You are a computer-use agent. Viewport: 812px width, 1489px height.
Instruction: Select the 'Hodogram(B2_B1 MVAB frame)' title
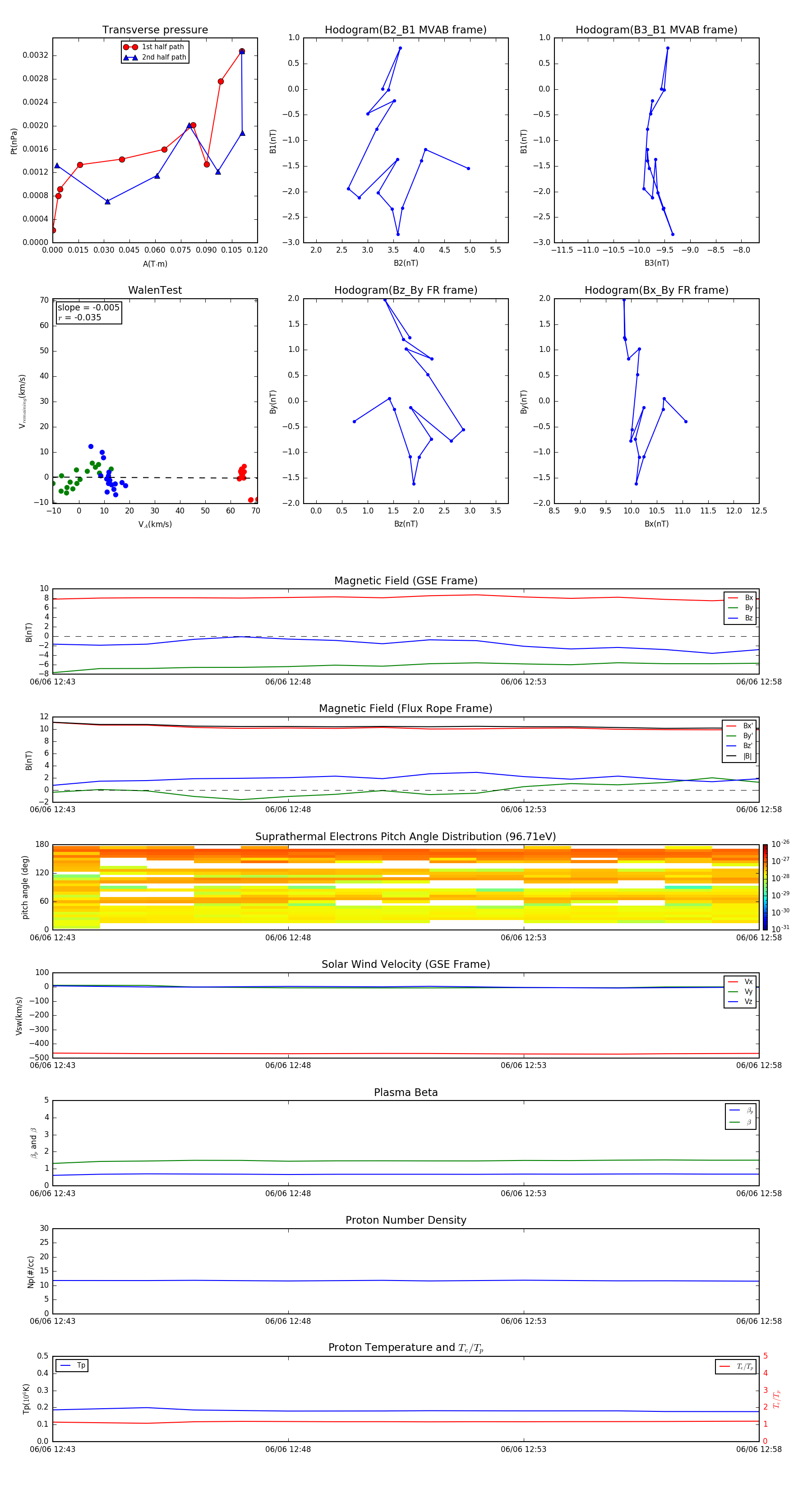pyautogui.click(x=406, y=30)
